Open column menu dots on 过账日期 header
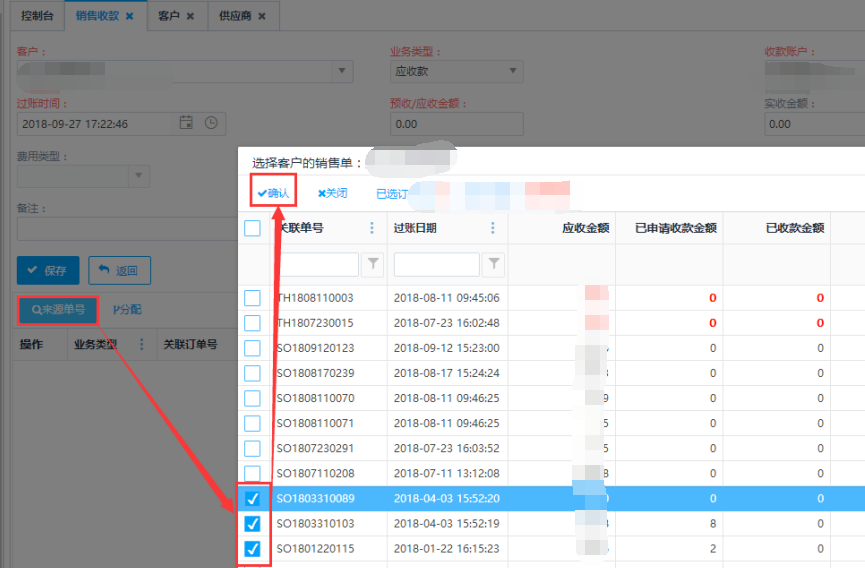Screen dimensions: 865x568 pyautogui.click(x=493, y=228)
